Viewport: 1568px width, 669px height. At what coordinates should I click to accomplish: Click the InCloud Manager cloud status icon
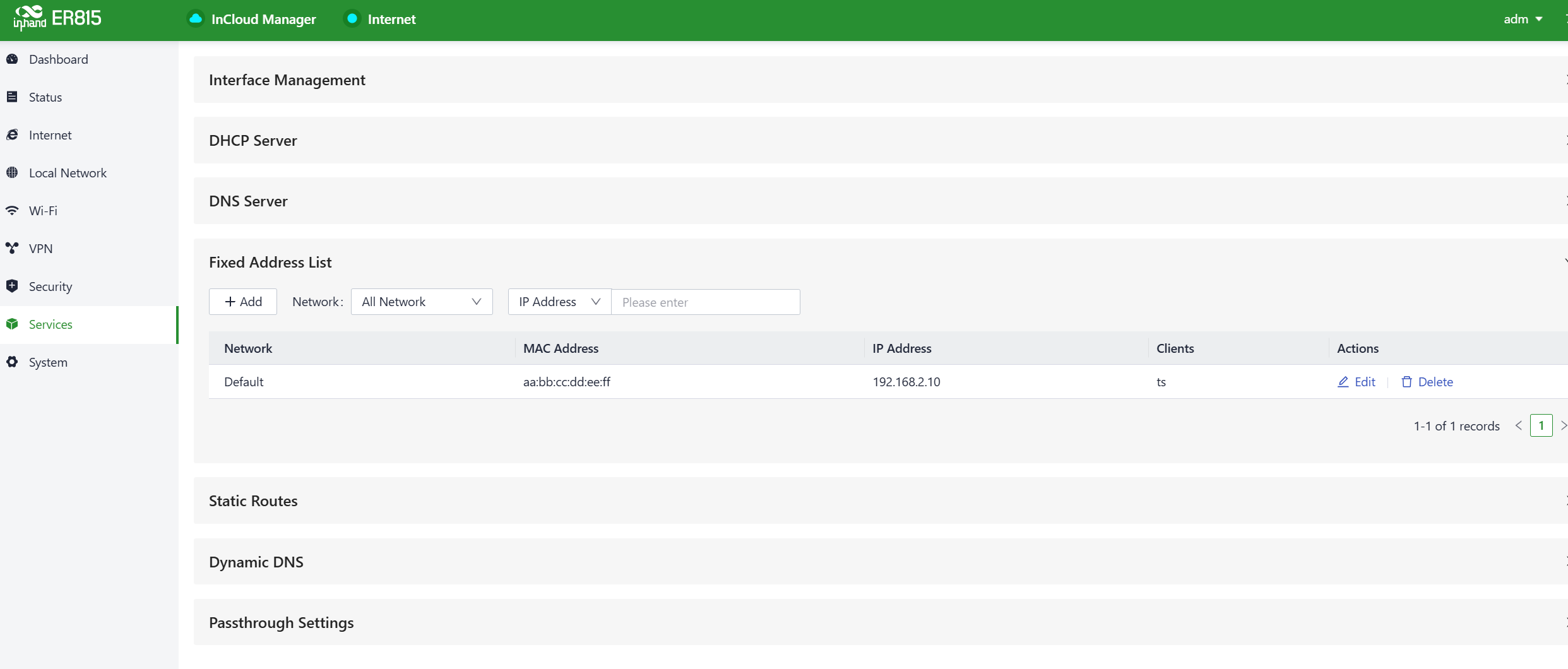point(196,19)
